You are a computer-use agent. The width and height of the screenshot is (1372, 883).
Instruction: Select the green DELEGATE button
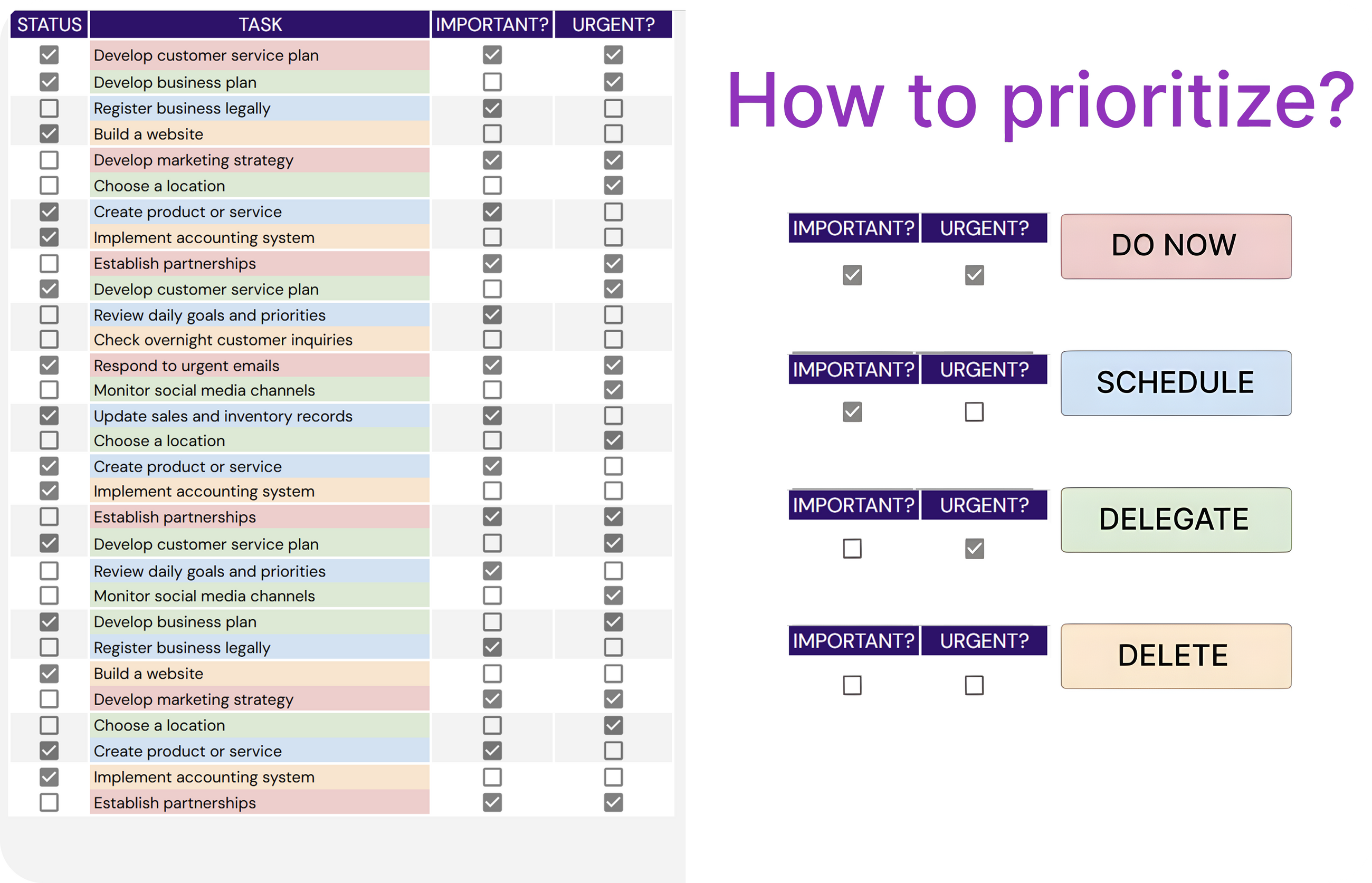point(1175,520)
